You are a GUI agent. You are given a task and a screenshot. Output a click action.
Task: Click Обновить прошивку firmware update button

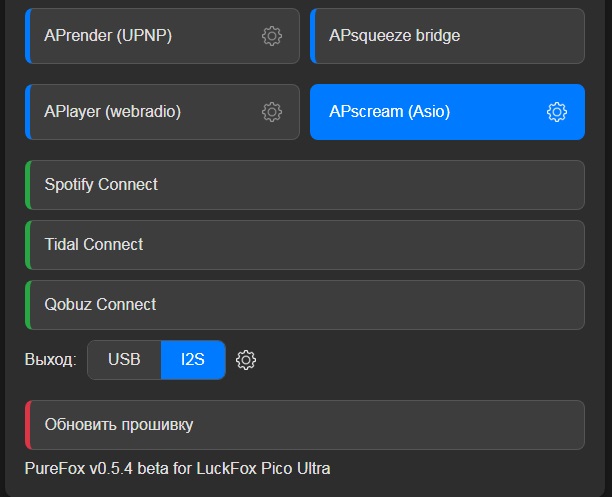305,425
